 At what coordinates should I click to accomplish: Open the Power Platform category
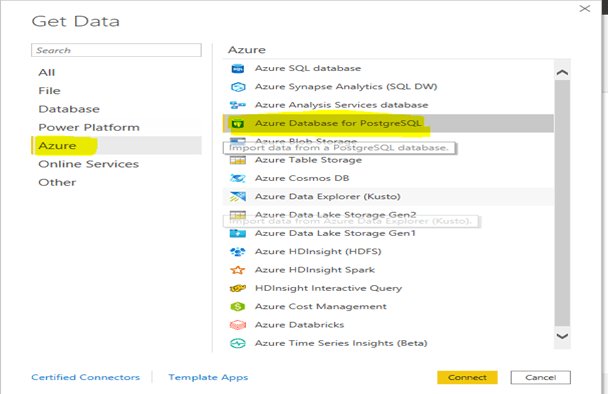click(116, 128)
